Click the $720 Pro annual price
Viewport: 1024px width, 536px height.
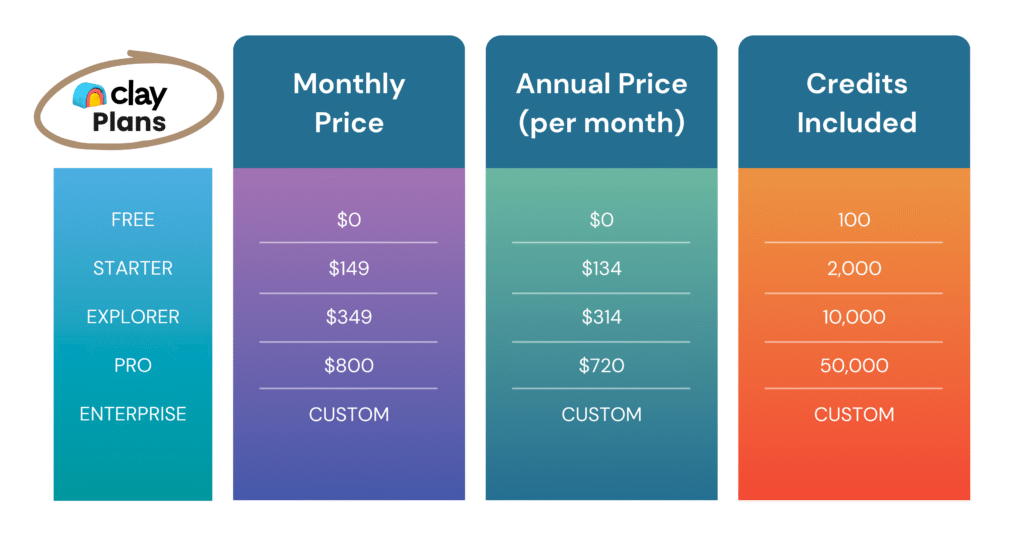tap(601, 365)
